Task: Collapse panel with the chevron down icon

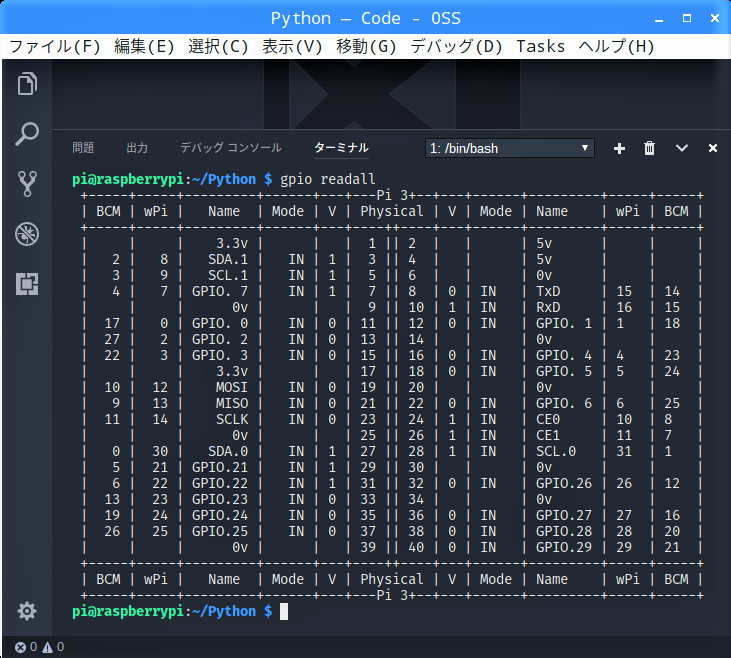Action: tap(682, 148)
